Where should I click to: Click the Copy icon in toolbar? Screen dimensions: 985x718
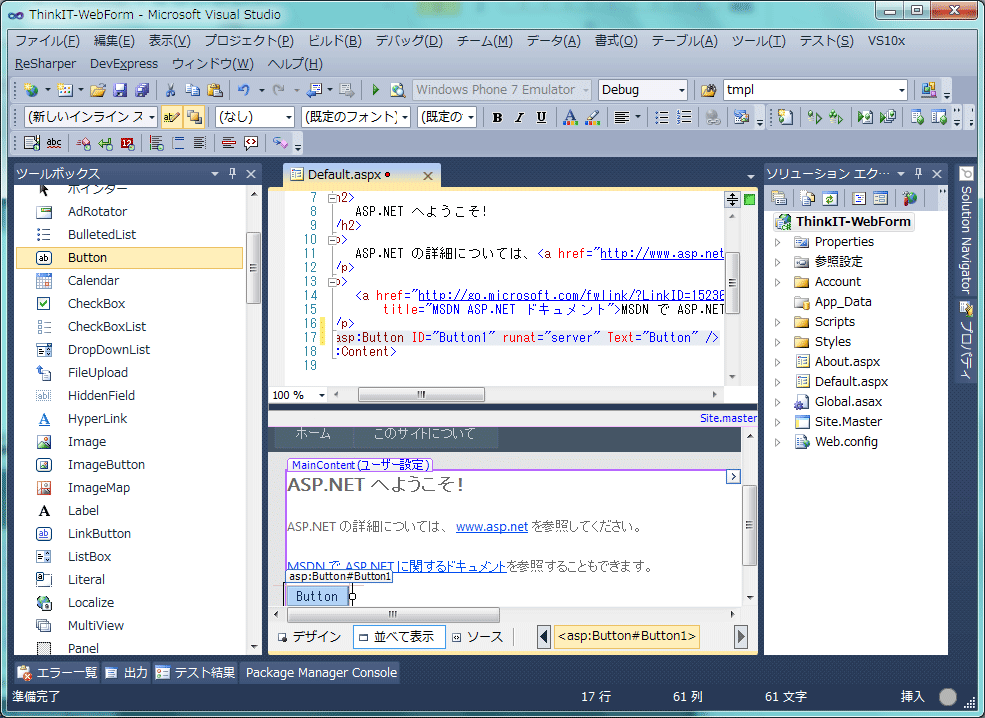point(192,90)
